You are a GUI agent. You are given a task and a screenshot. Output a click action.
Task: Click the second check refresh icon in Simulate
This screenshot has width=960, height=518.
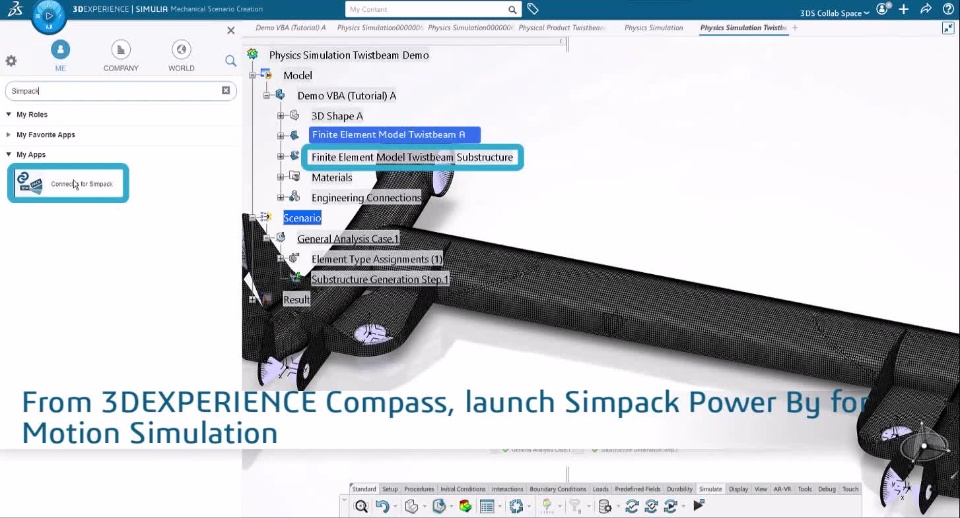pos(651,506)
